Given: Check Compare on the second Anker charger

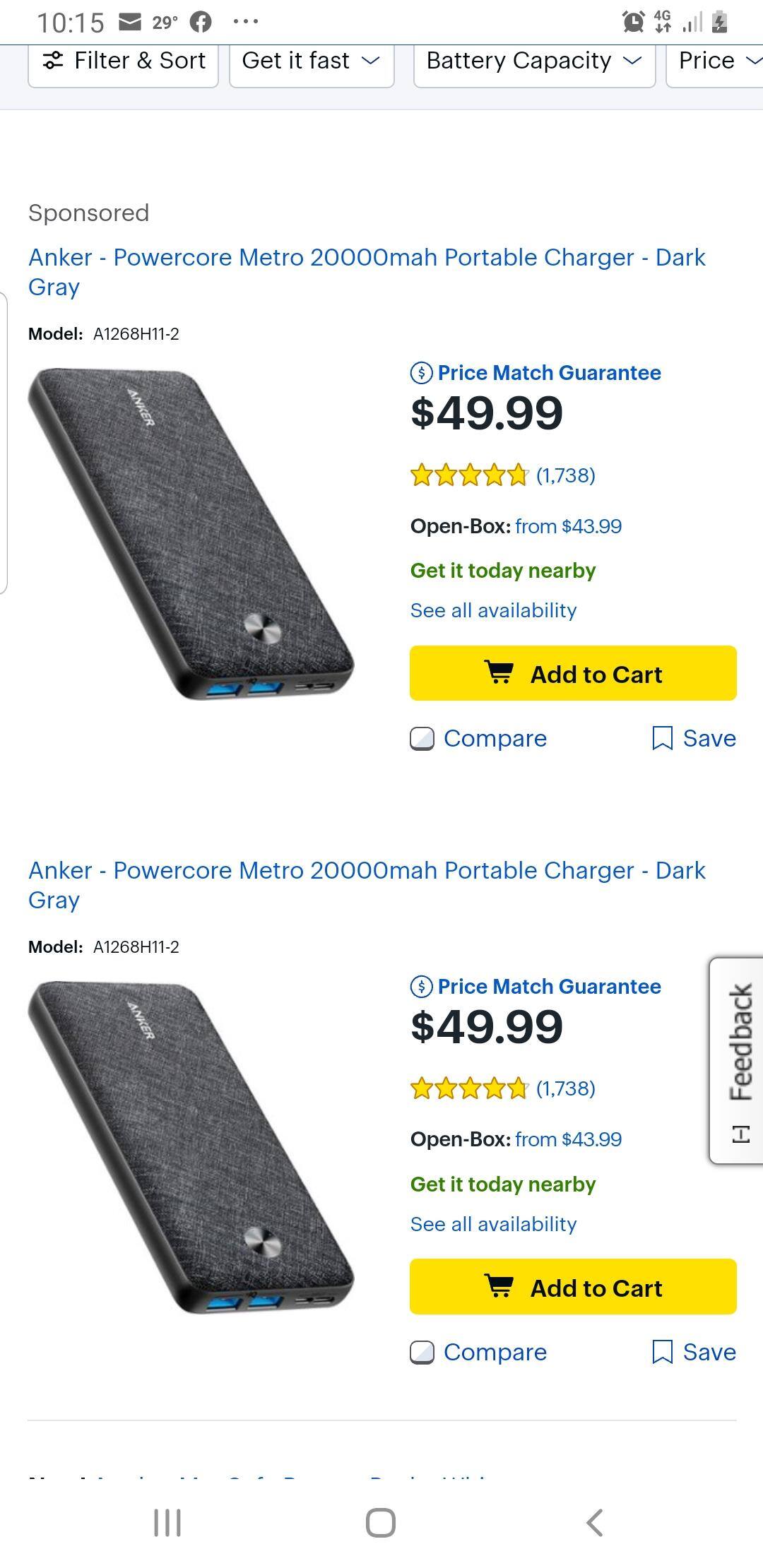Looking at the screenshot, I should click(424, 1352).
